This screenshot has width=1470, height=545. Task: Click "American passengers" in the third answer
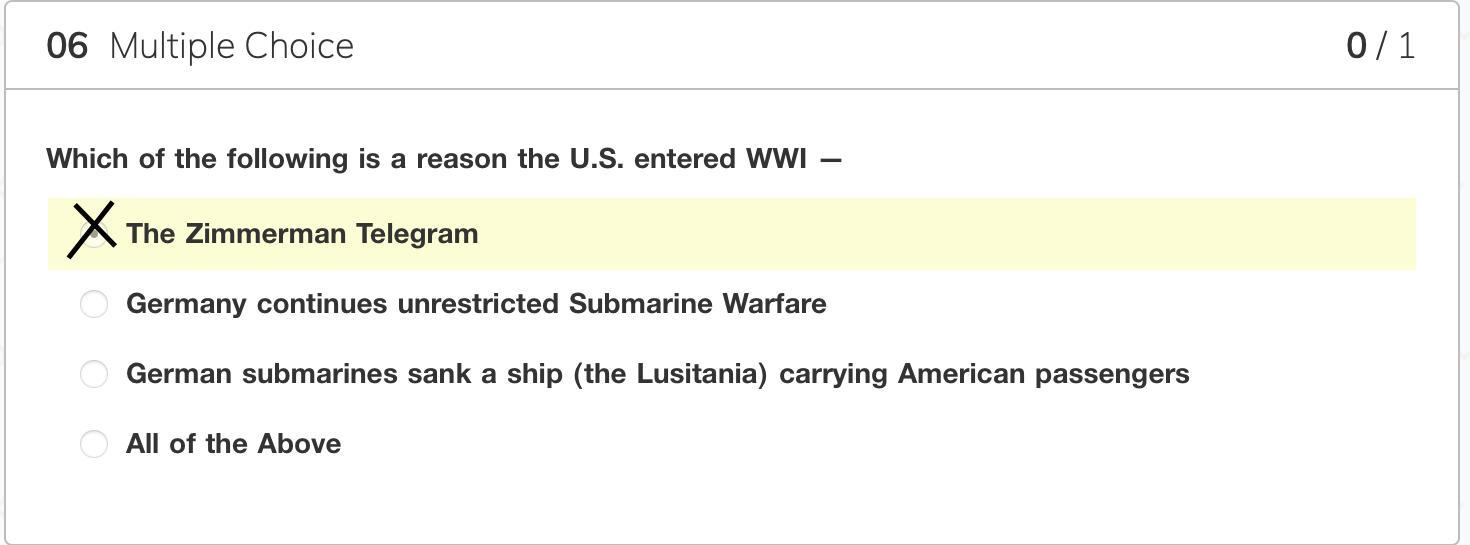1043,374
